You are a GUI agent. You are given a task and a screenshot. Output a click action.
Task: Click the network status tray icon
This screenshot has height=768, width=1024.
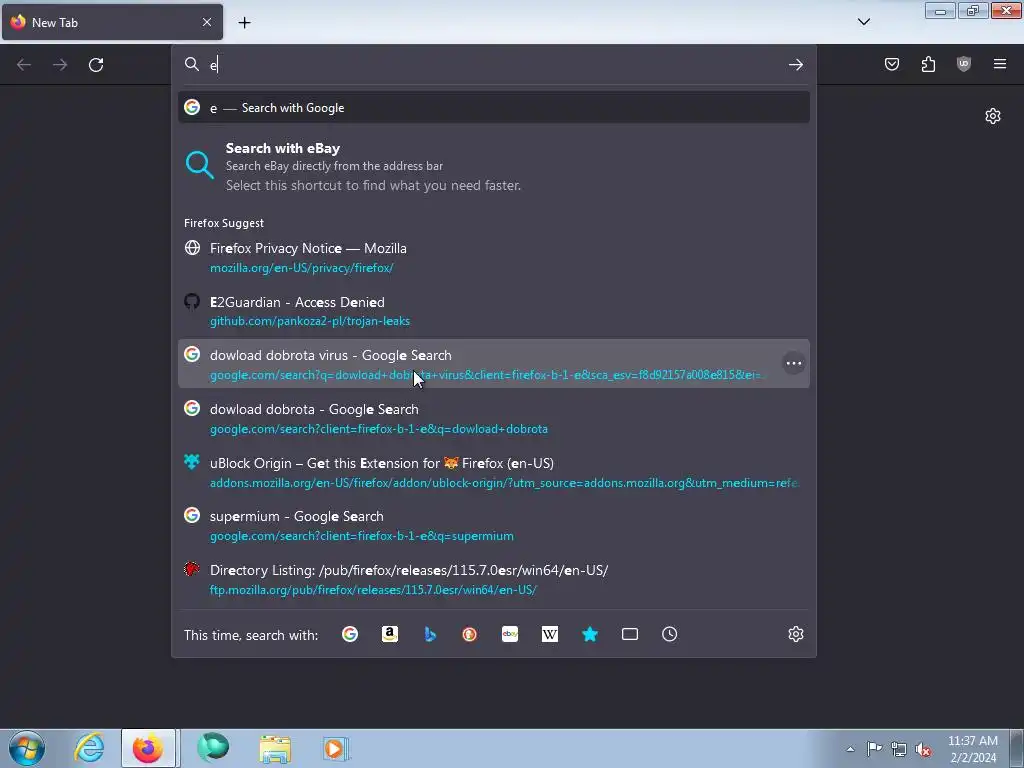tap(899, 750)
